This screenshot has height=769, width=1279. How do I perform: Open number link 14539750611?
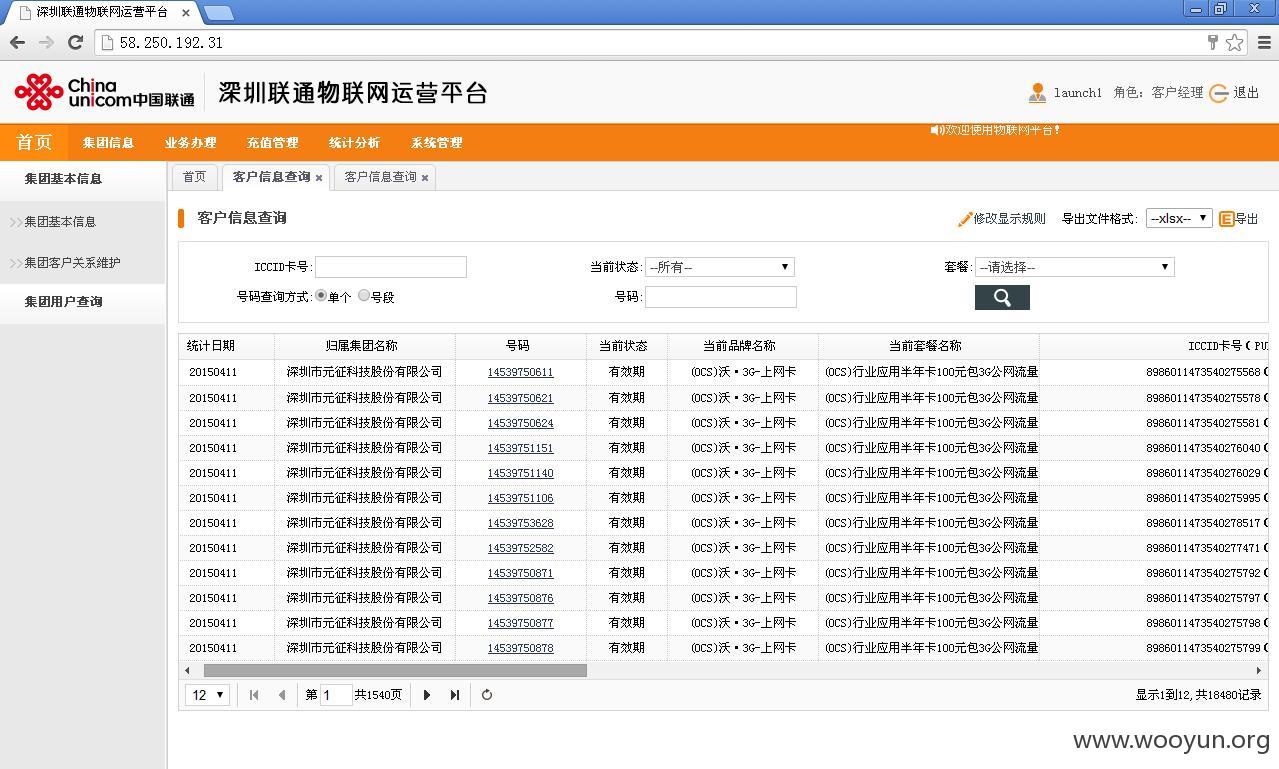(x=520, y=372)
